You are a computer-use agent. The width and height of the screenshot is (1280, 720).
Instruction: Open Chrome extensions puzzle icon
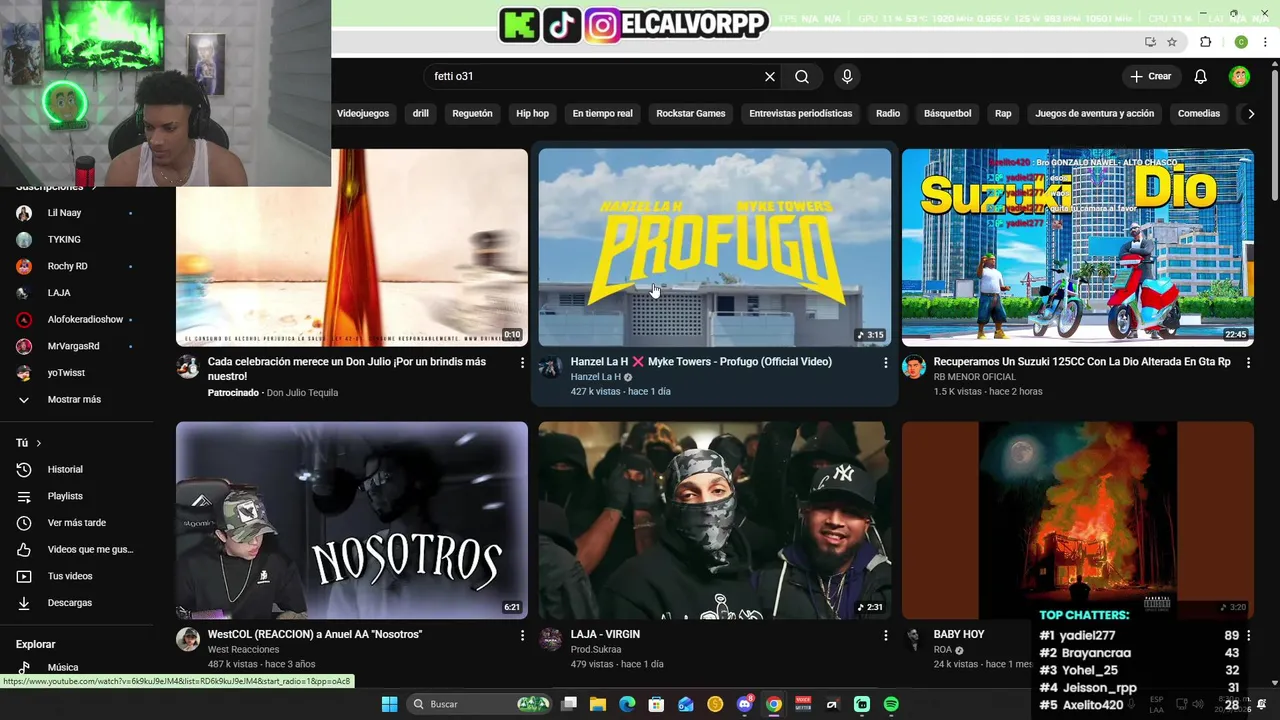coord(1205,42)
